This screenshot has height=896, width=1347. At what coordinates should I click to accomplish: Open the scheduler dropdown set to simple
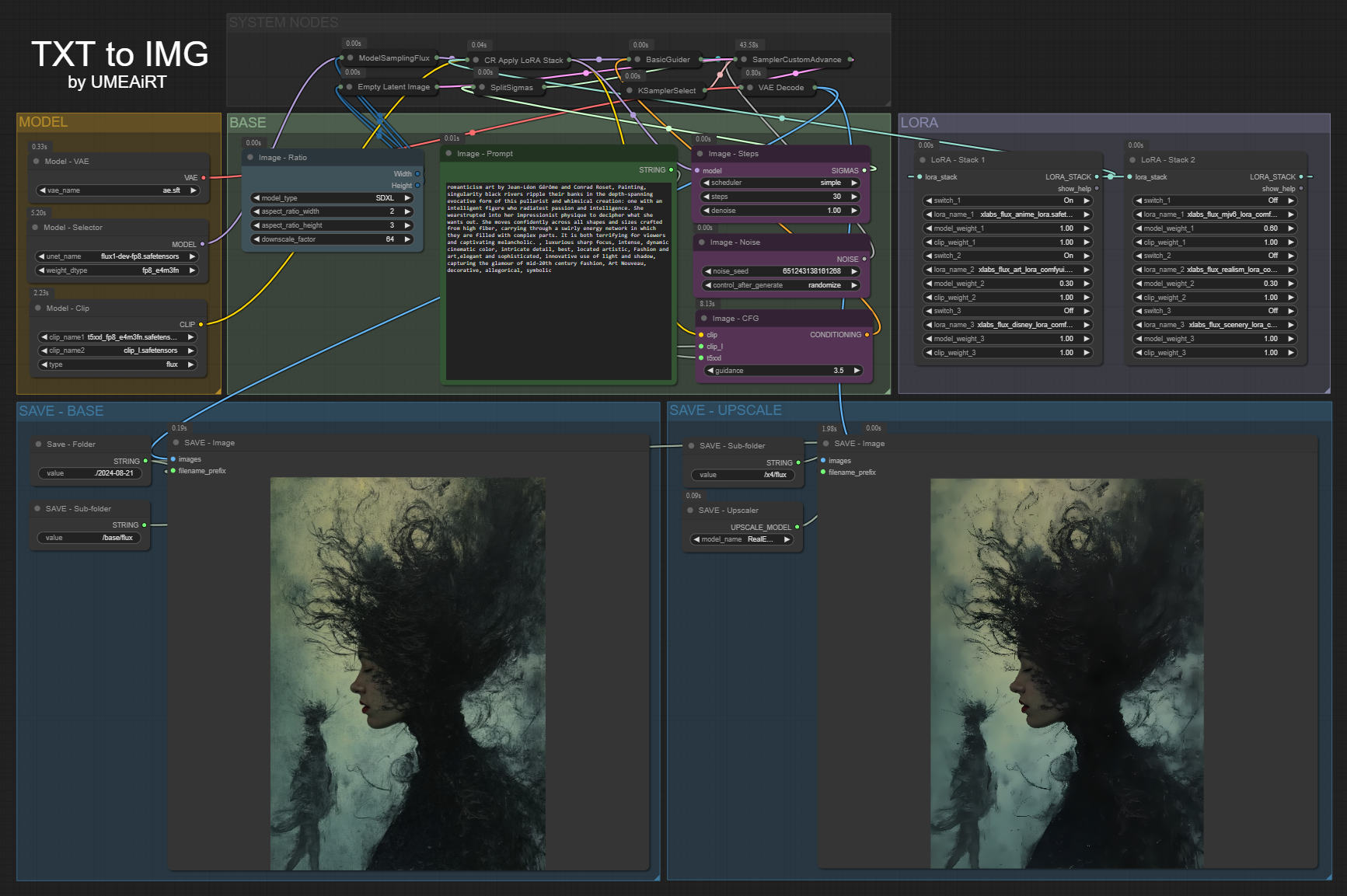click(x=780, y=183)
